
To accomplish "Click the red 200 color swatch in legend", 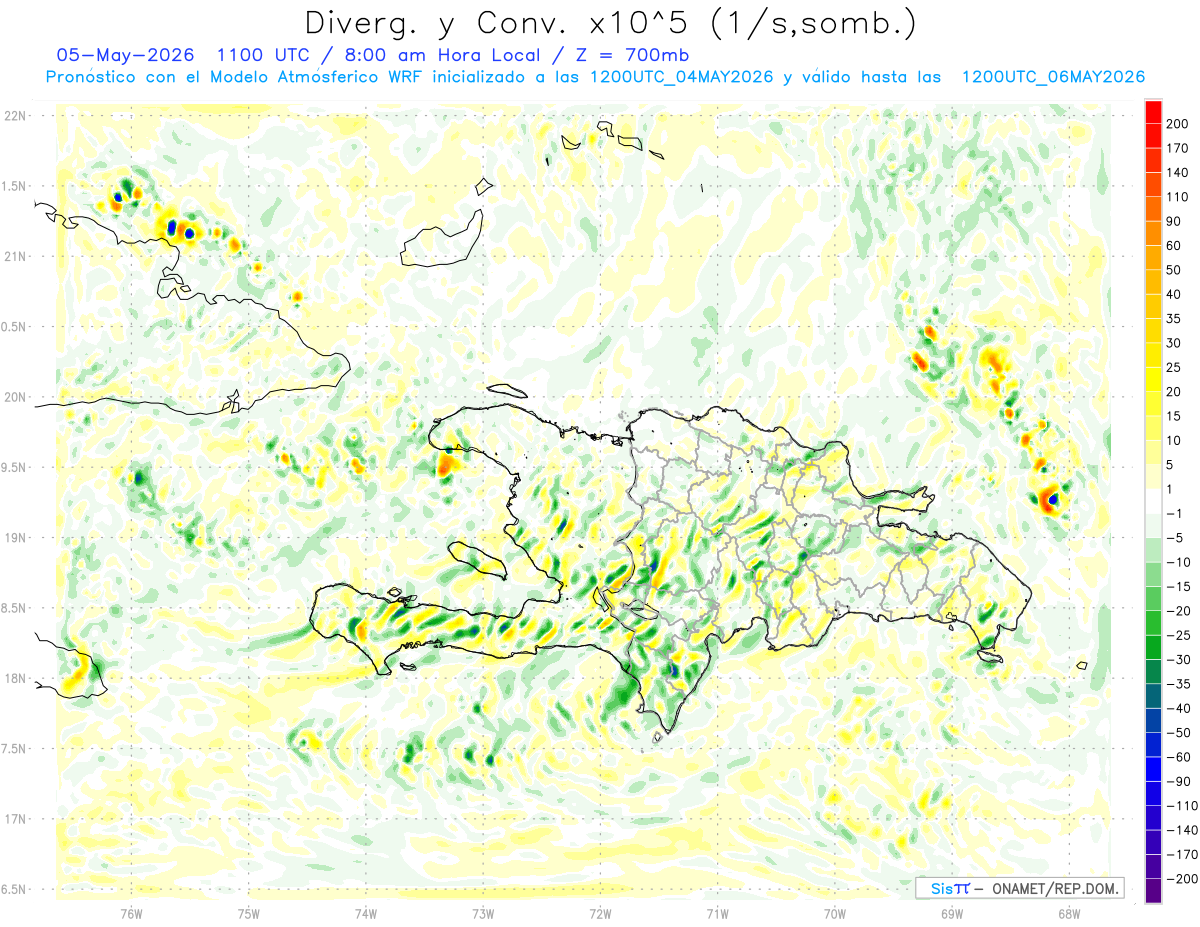I will coord(1153,112).
